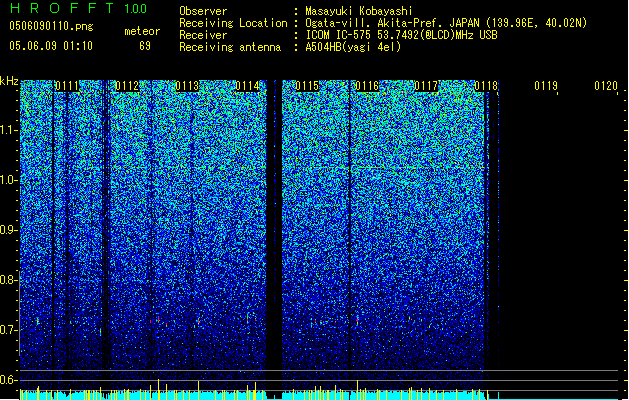The image size is (629, 400).
Task: Click the 0120 time marker
Action: coord(606,86)
